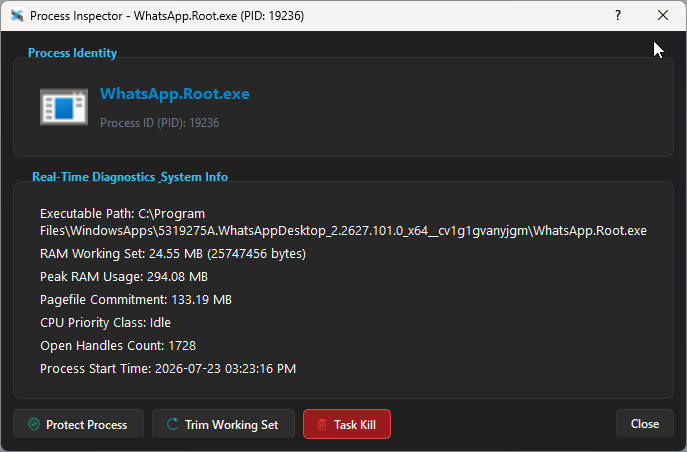Click the Executable Path text line
This screenshot has height=452, width=687.
tap(343, 222)
